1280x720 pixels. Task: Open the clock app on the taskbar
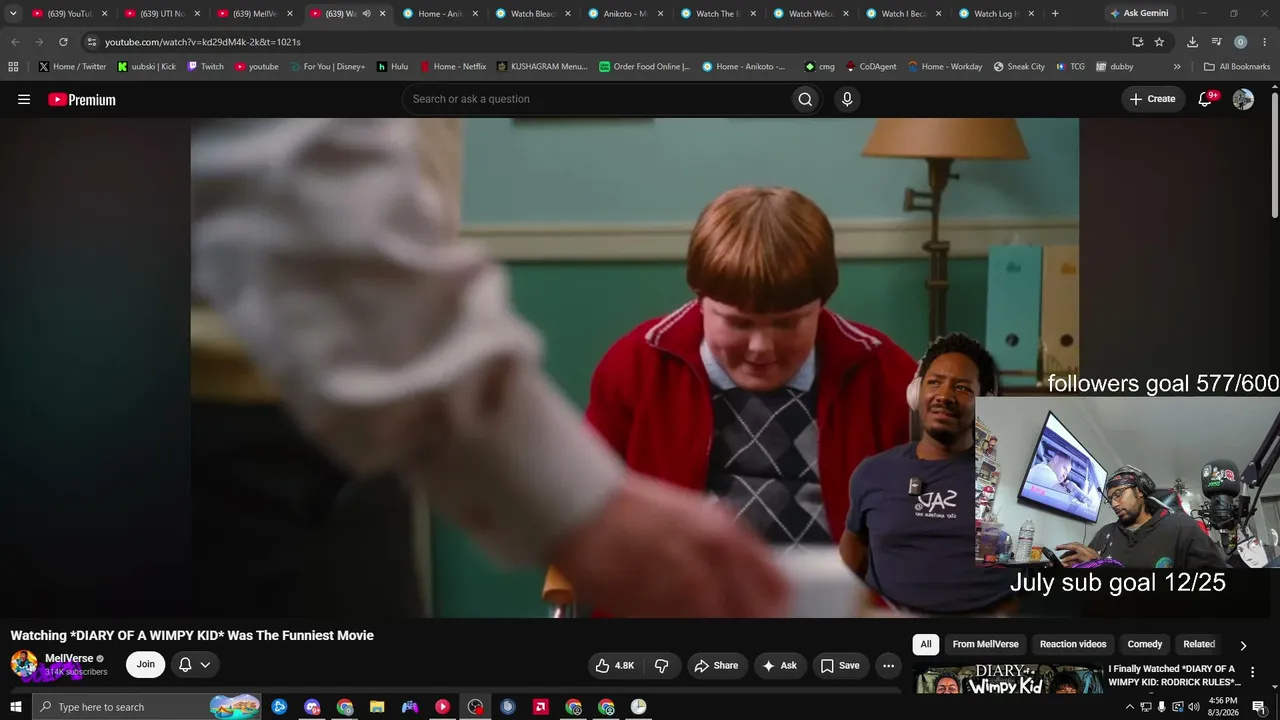click(638, 707)
